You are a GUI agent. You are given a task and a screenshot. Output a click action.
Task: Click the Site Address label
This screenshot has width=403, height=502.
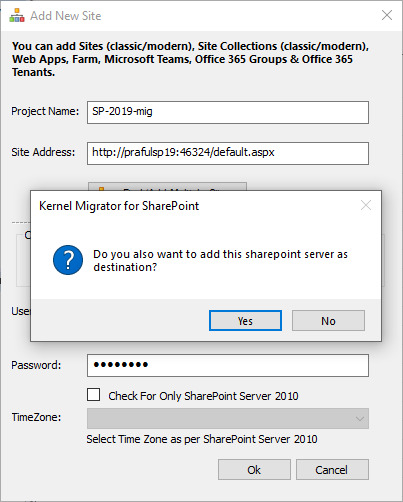43,152
